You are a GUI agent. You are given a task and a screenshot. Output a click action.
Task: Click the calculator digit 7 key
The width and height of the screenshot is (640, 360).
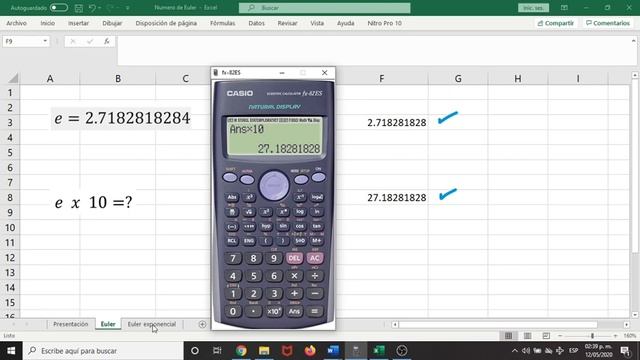233,258
